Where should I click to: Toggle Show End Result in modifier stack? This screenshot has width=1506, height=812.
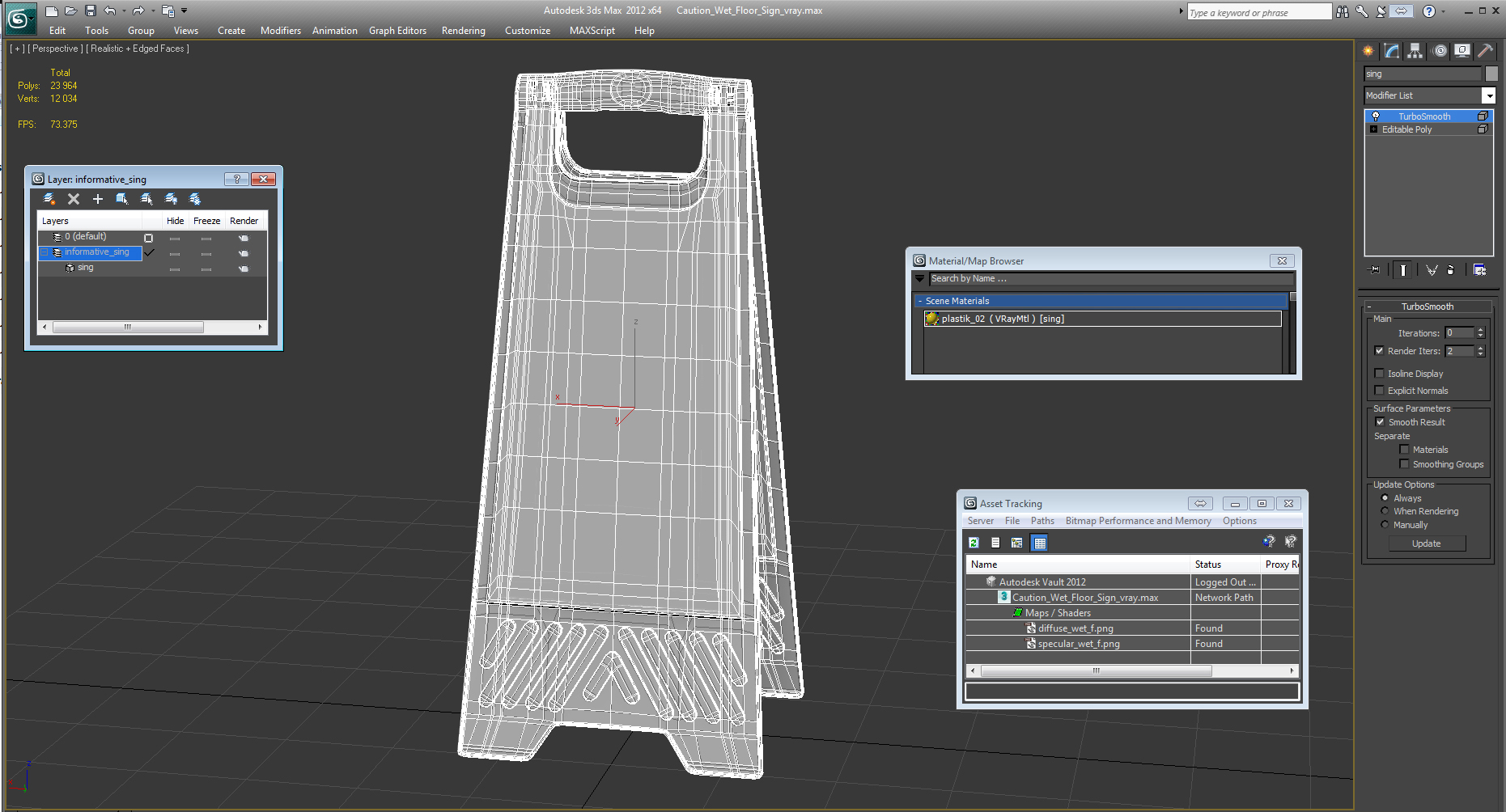tap(1402, 270)
